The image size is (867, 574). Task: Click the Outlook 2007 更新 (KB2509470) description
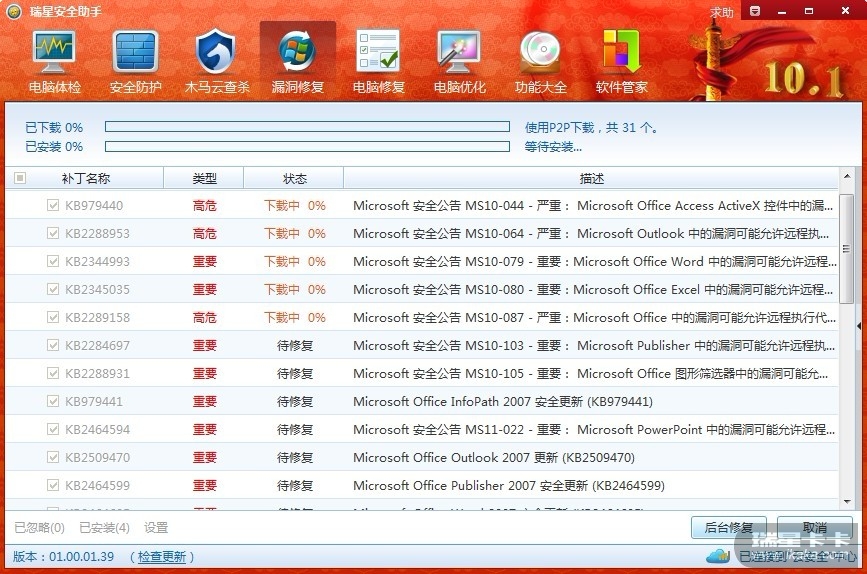[494, 457]
